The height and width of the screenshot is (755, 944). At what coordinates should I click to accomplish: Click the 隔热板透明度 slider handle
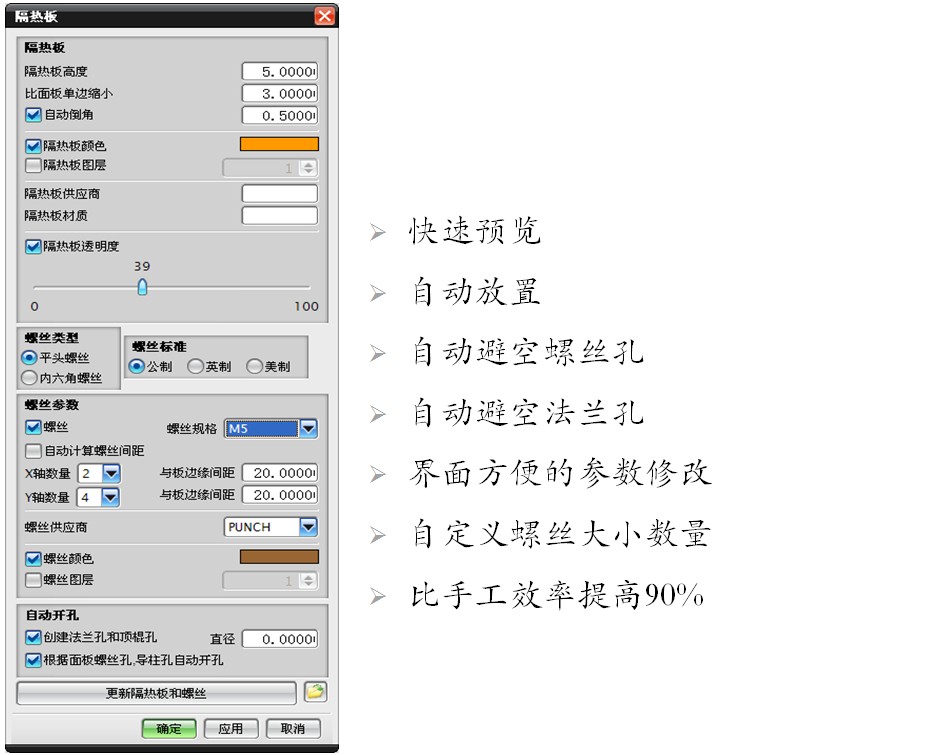pos(142,287)
